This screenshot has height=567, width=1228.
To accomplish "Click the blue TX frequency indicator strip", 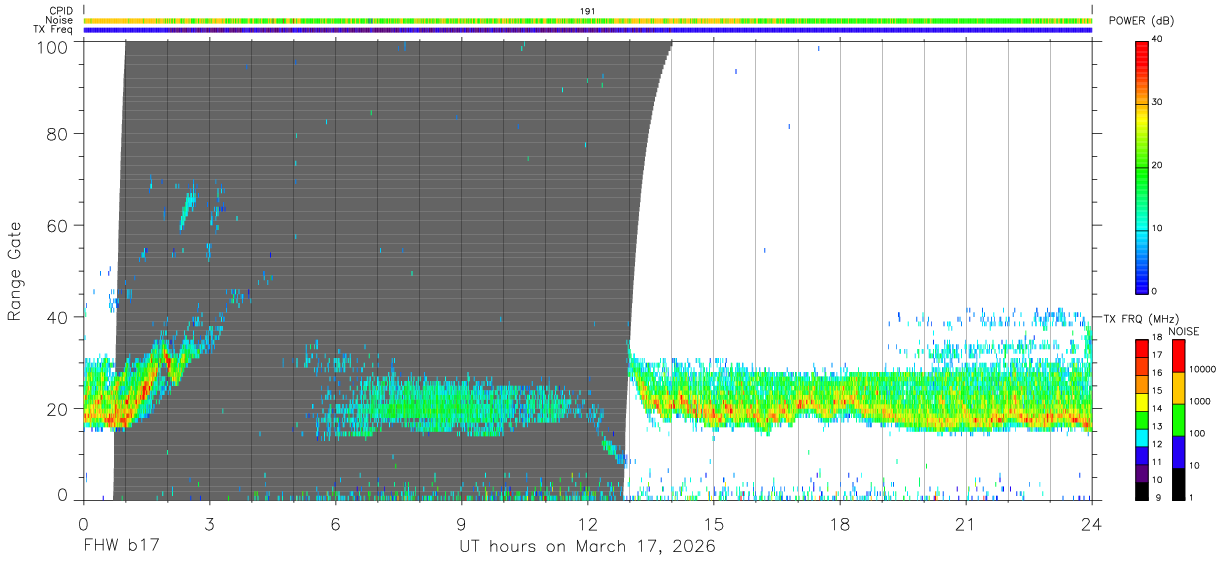I will [588, 30].
